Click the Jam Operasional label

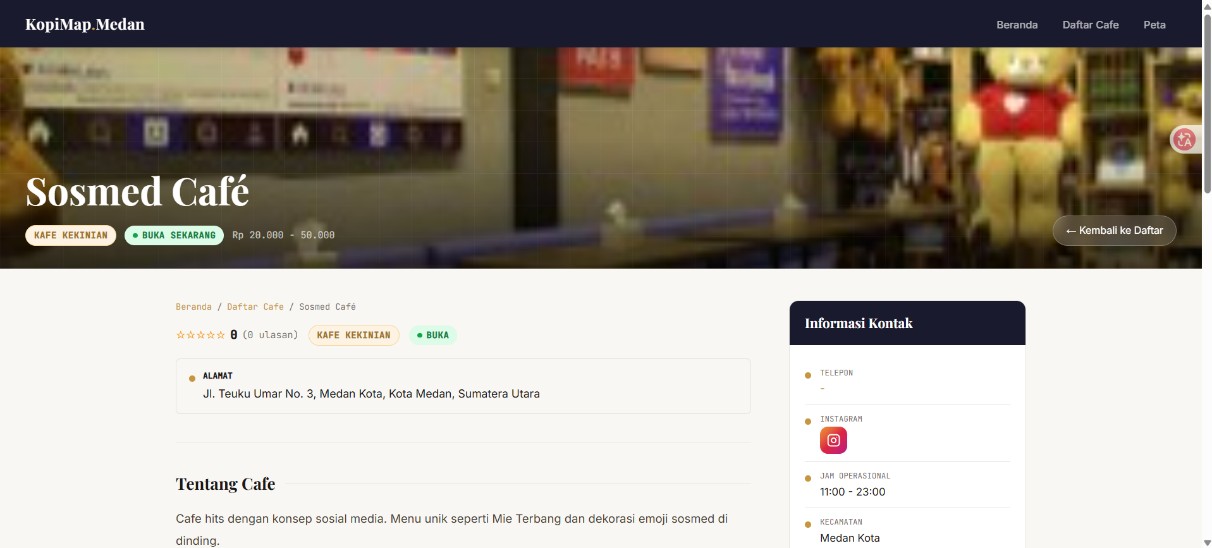click(855, 476)
